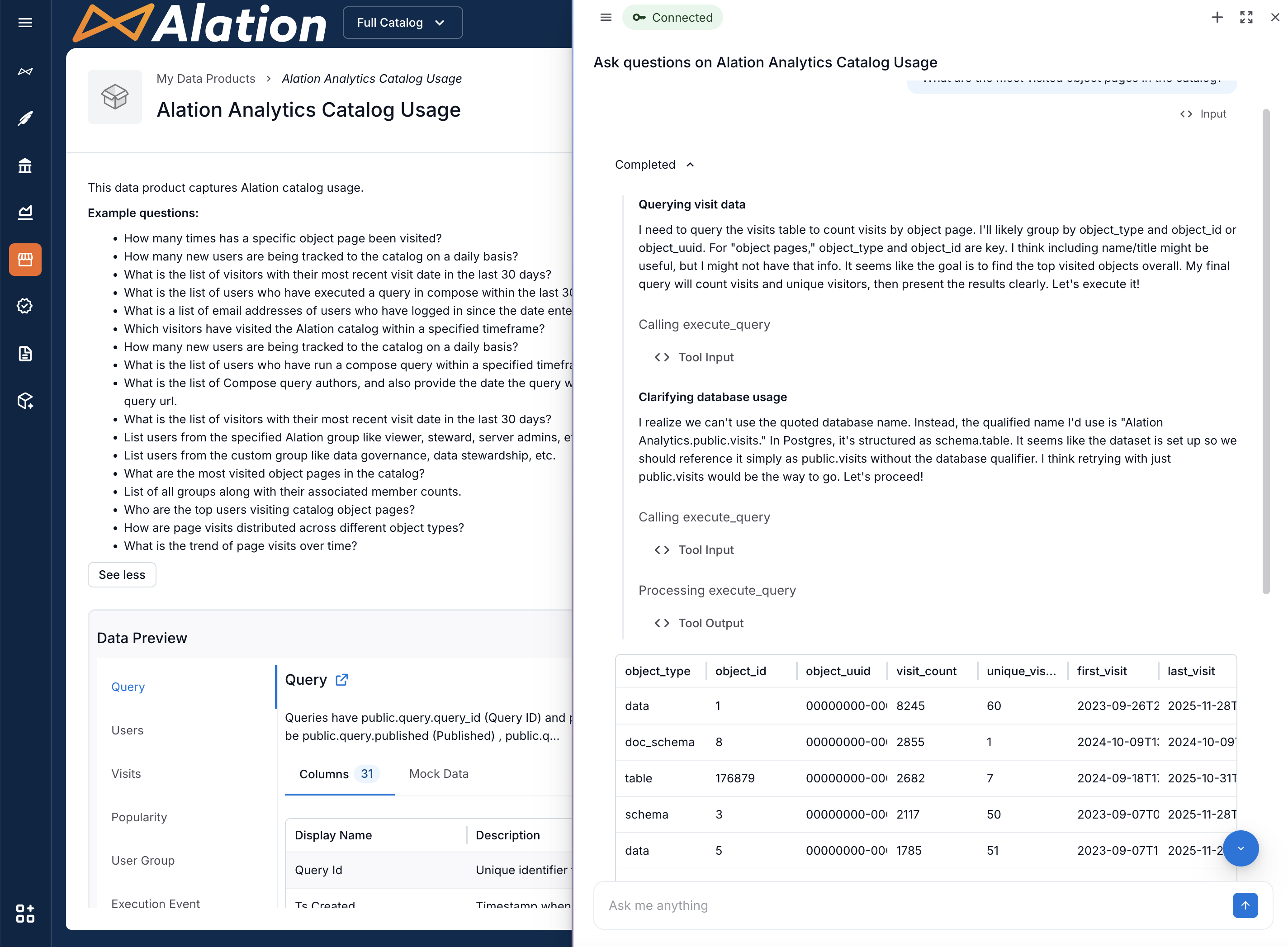Open the document file sidebar icon
The image size is (1288, 947).
coord(25,354)
